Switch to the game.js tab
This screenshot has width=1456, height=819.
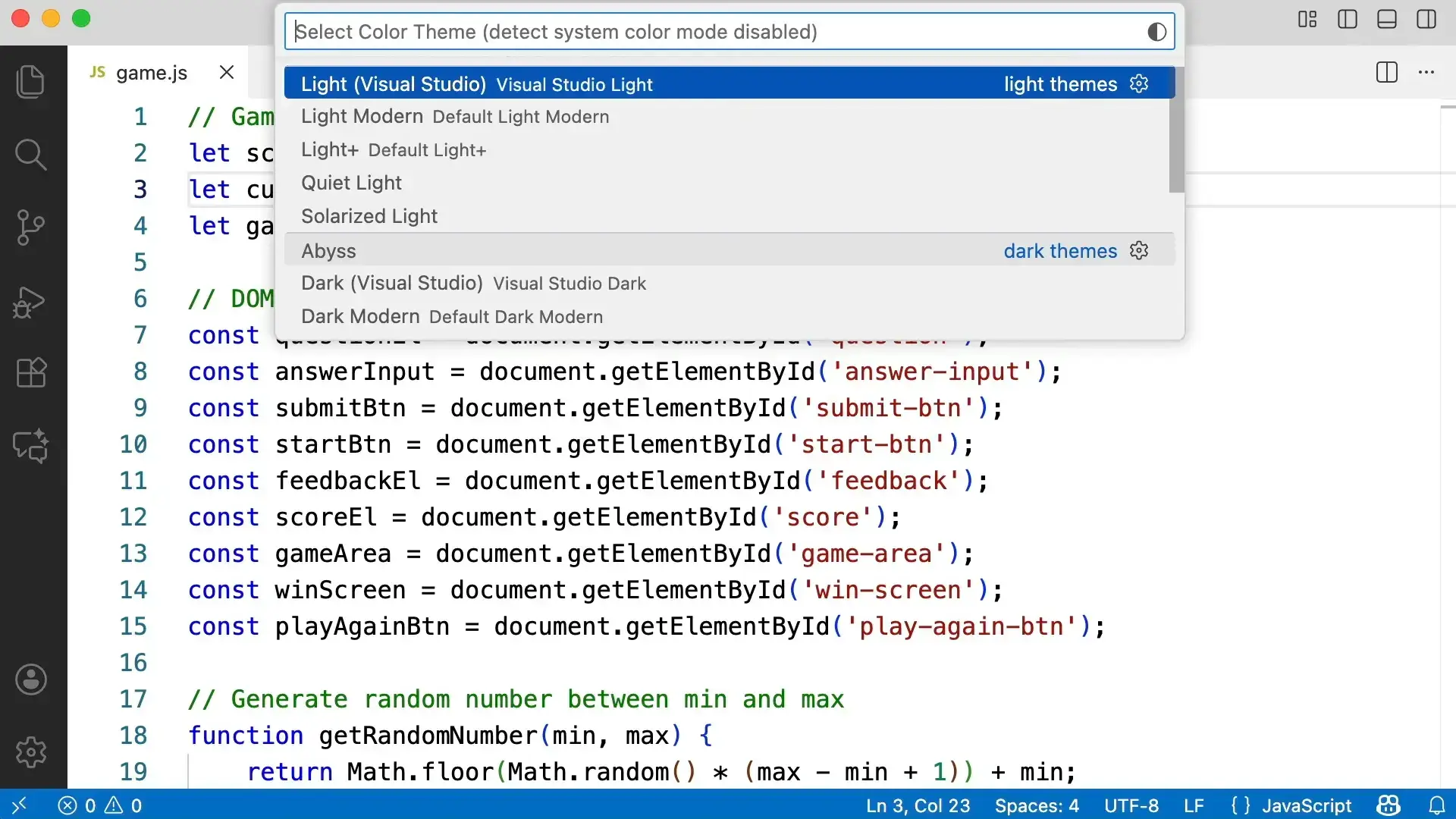(x=151, y=73)
